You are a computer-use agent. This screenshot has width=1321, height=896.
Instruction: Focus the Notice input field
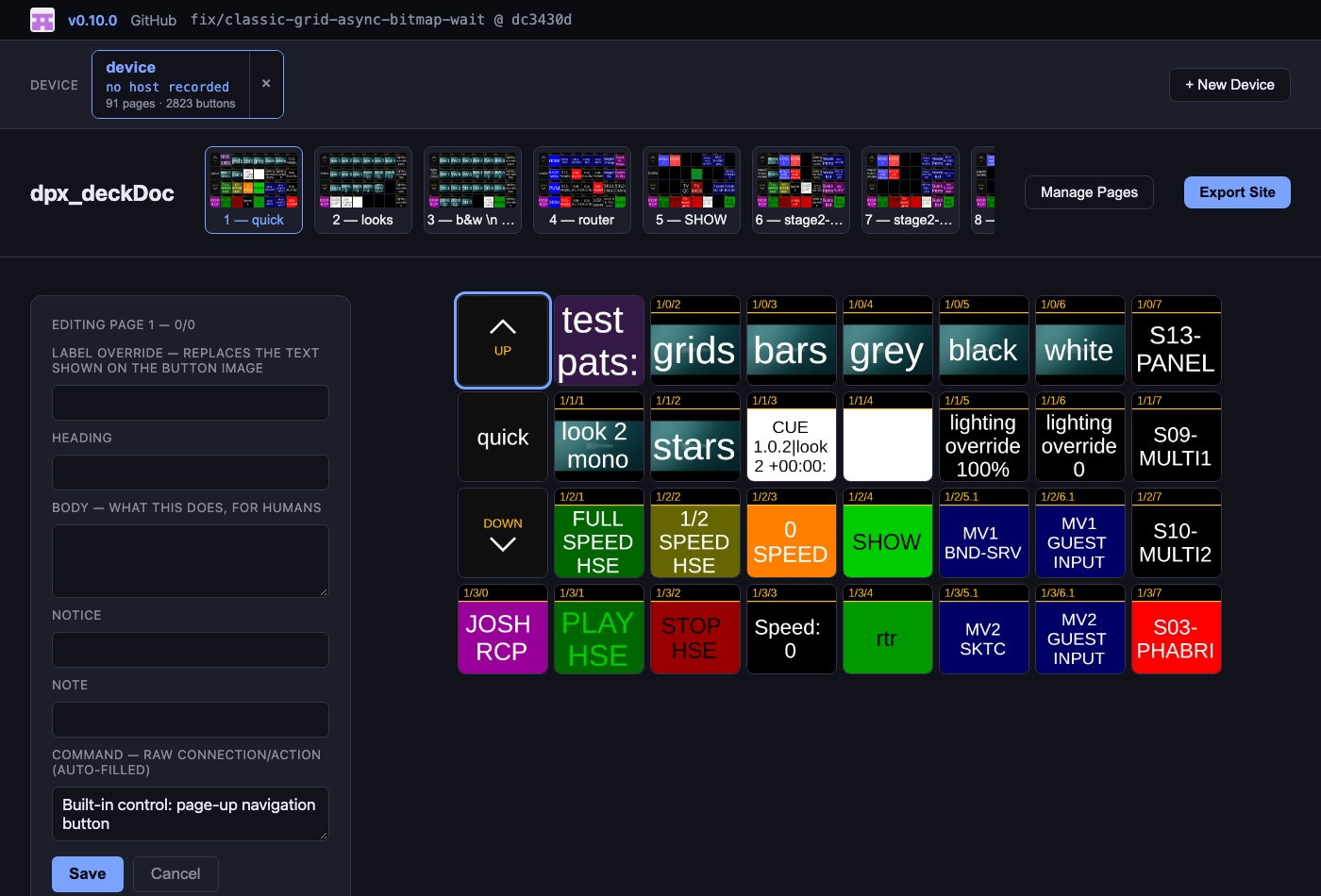point(191,650)
